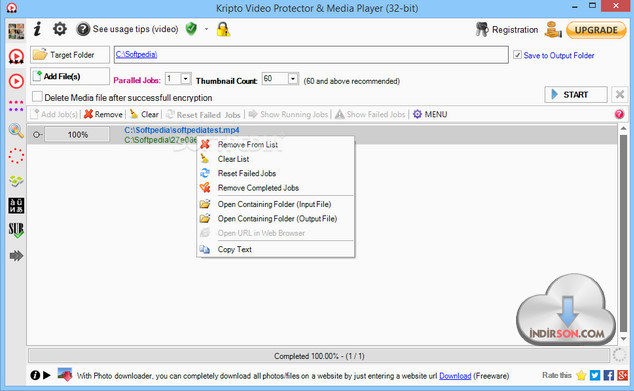634x391 pixels.
Task: Click Clear in the jobs toolbar
Action: coord(144,114)
